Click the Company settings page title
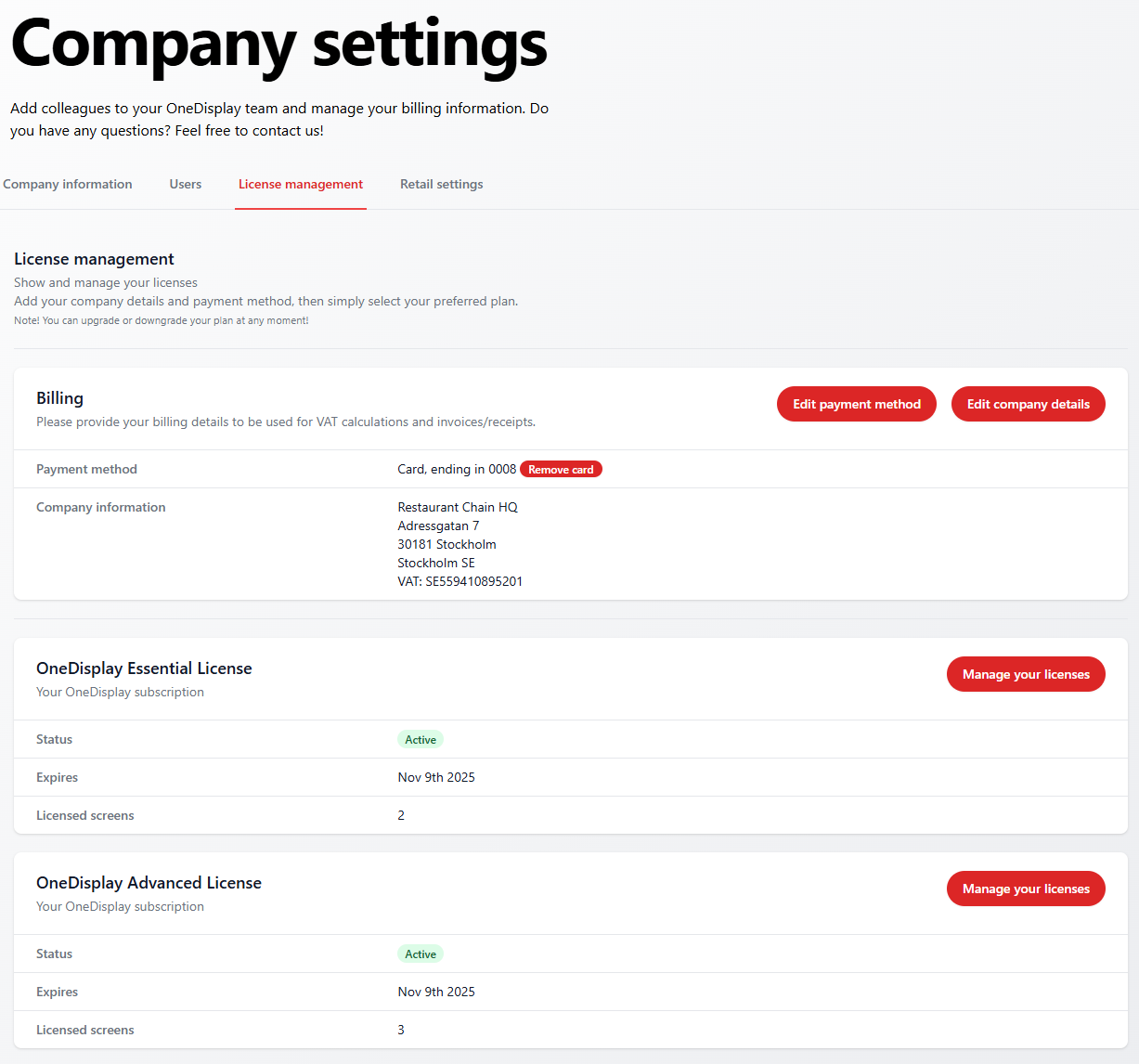Image resolution: width=1139 pixels, height=1064 pixels. pos(278,43)
